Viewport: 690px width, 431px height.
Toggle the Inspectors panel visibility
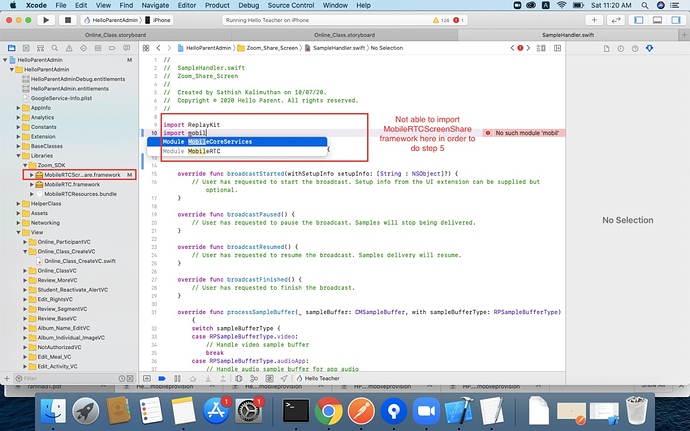676,20
